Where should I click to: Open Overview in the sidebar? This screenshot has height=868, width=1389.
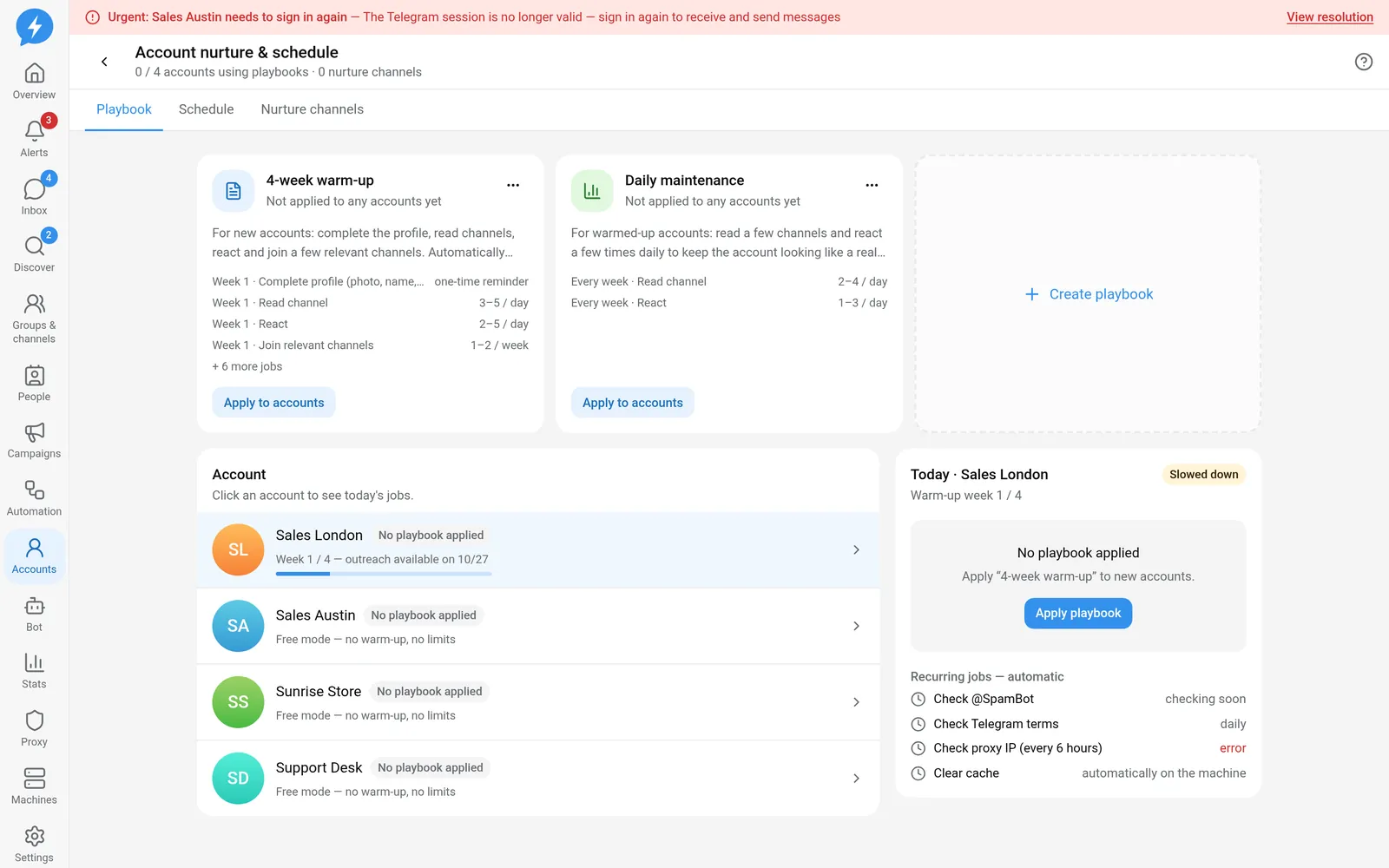(34, 82)
